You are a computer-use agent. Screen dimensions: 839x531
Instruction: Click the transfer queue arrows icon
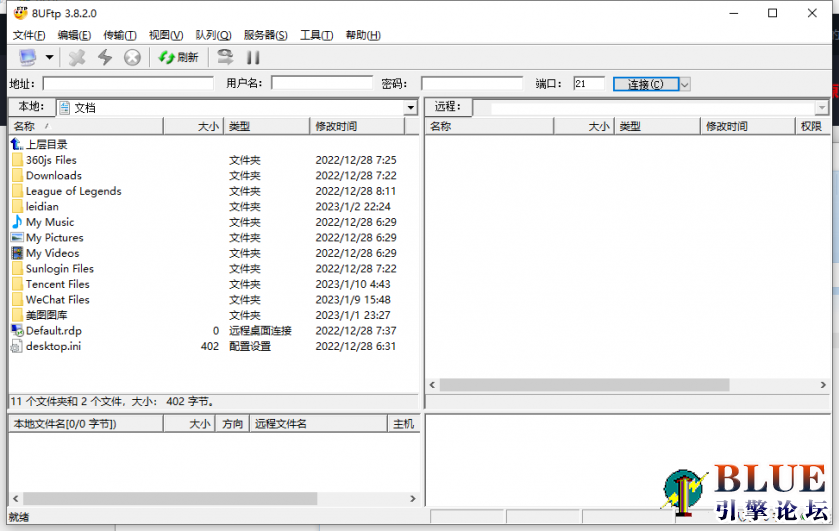pyautogui.click(x=225, y=57)
